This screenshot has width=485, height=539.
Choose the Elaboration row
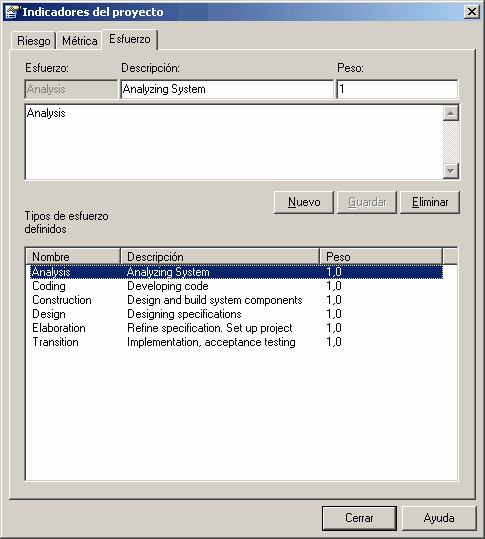coord(236,328)
